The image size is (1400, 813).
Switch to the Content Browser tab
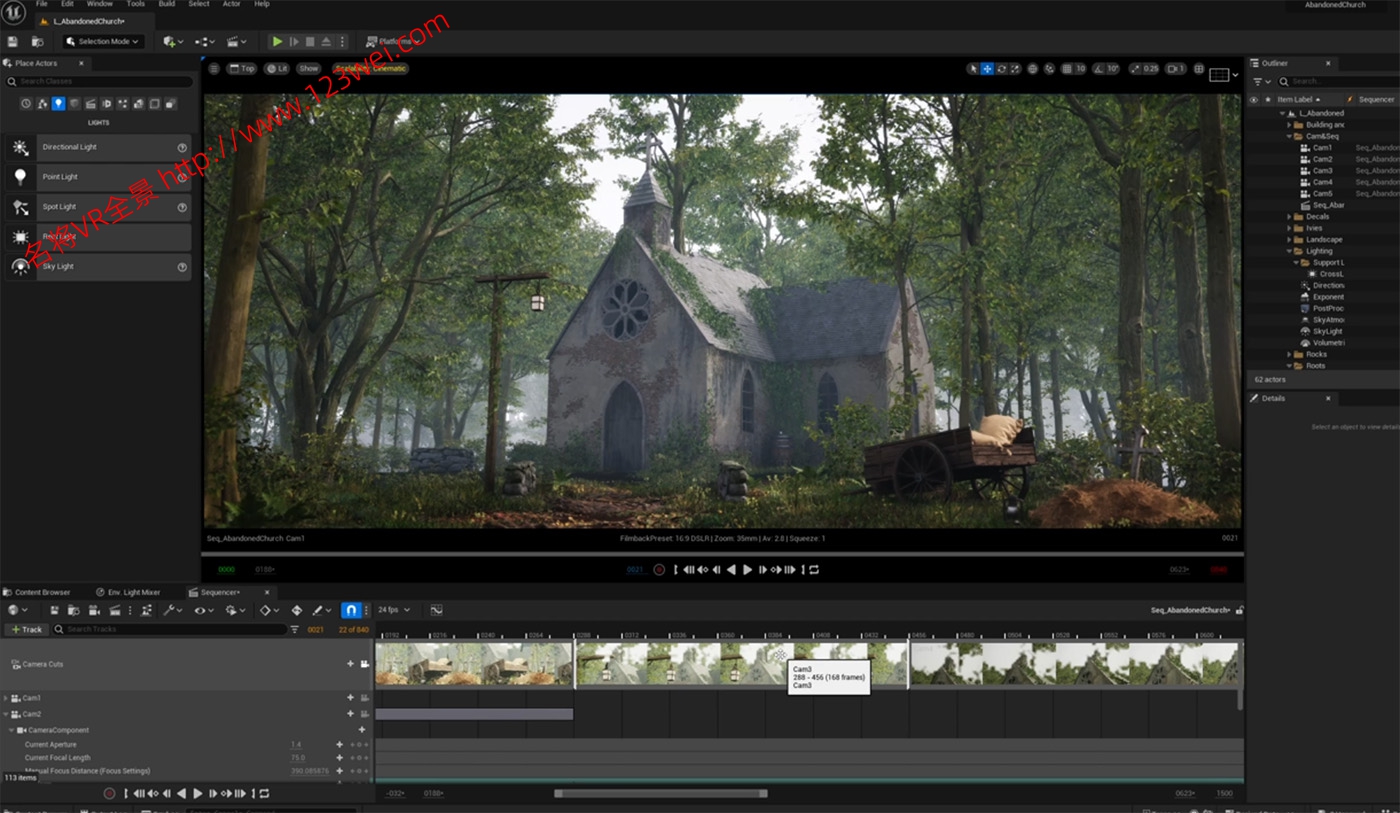[42, 592]
